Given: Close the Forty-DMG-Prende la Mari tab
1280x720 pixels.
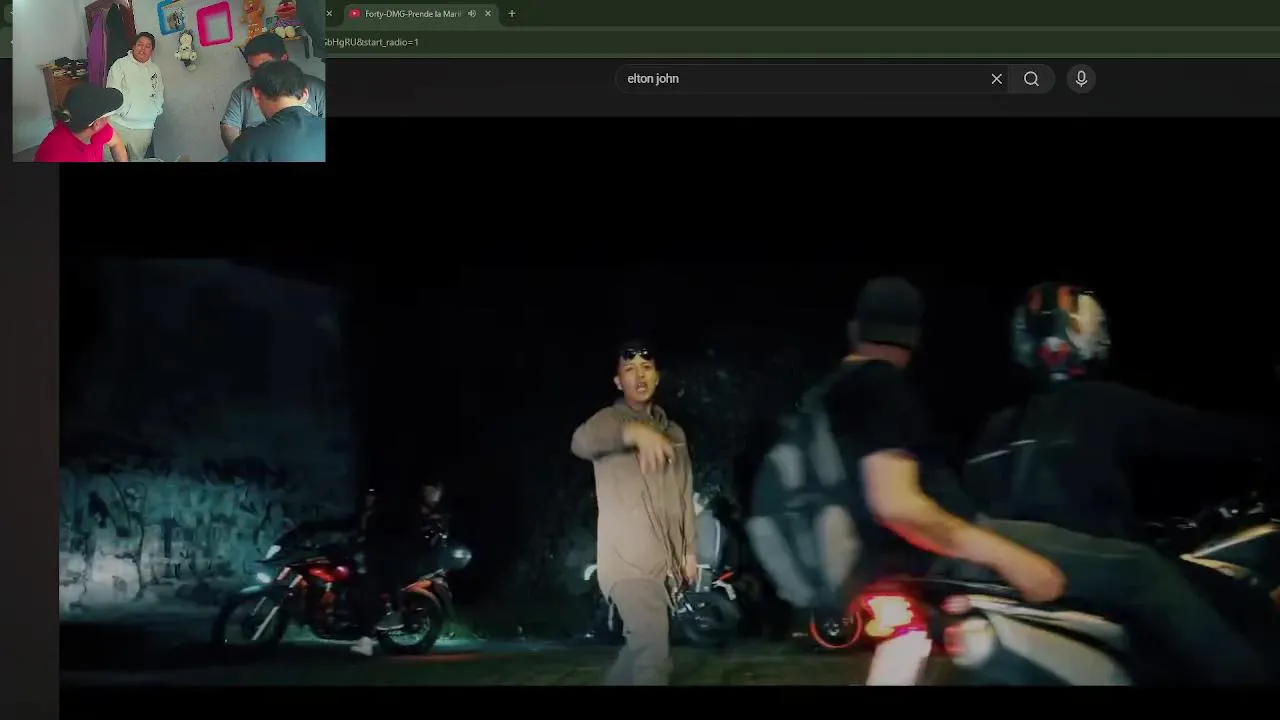Looking at the screenshot, I should click(488, 14).
